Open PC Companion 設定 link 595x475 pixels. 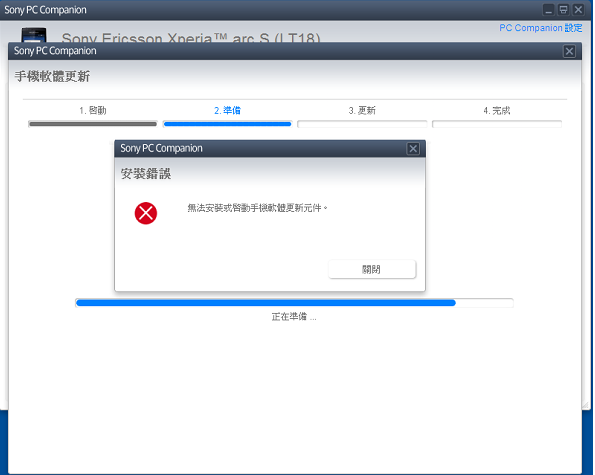540,28
